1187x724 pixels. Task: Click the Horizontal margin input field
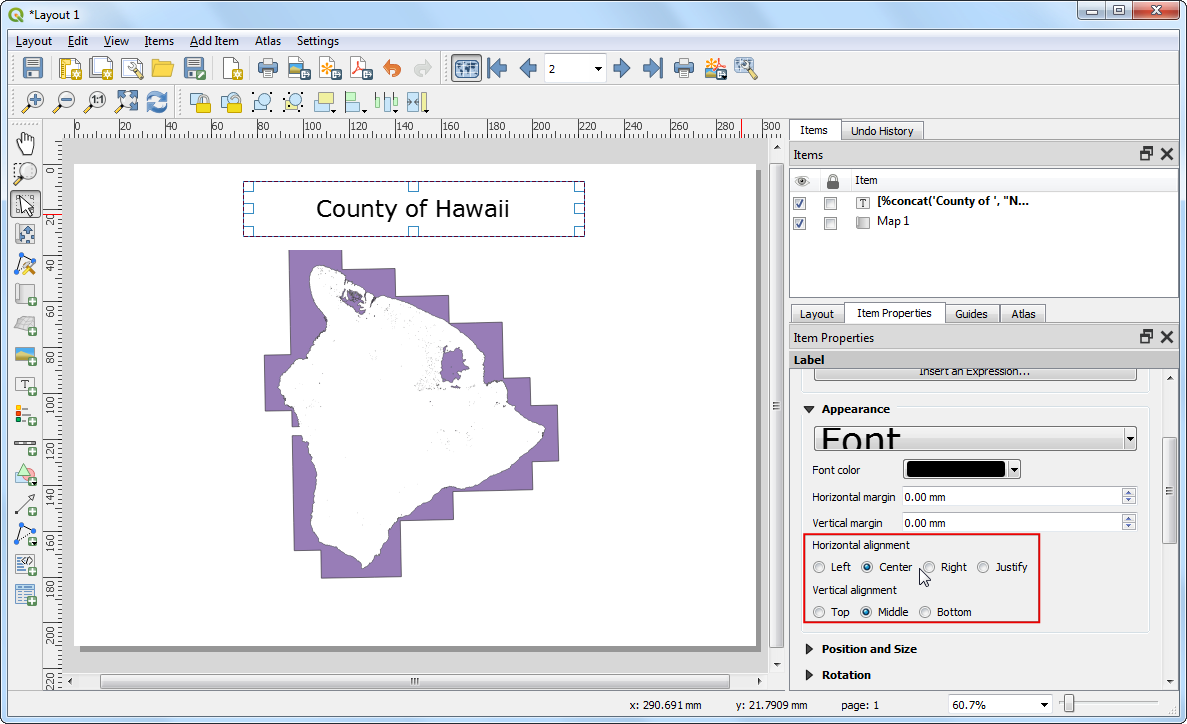click(1010, 496)
